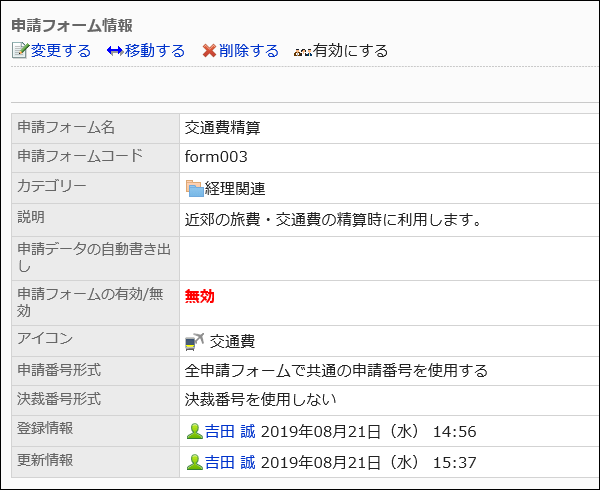Screen dimensions: 600x490
Task: Click the 更新情報 row label
Action: 45,460
